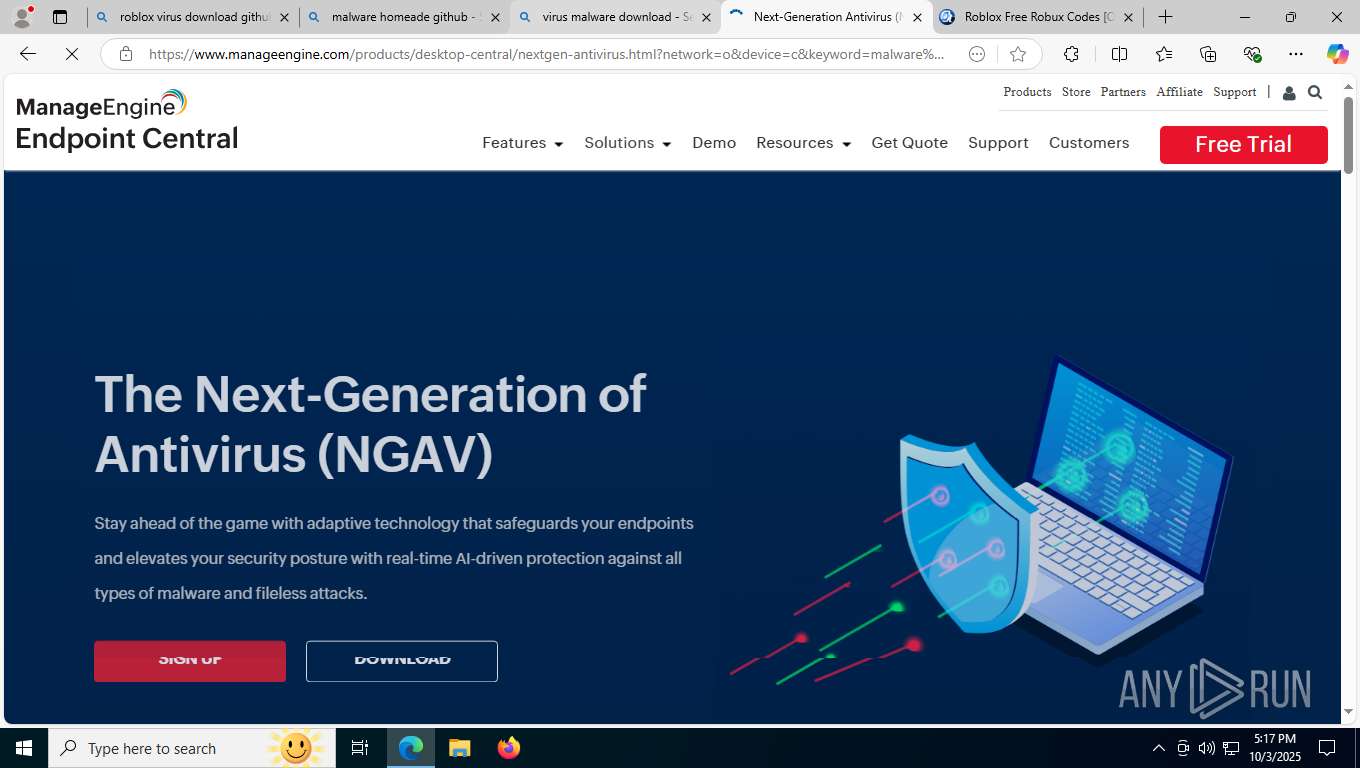Open the Collections icon
Image resolution: width=1360 pixels, height=768 pixels.
click(1208, 54)
